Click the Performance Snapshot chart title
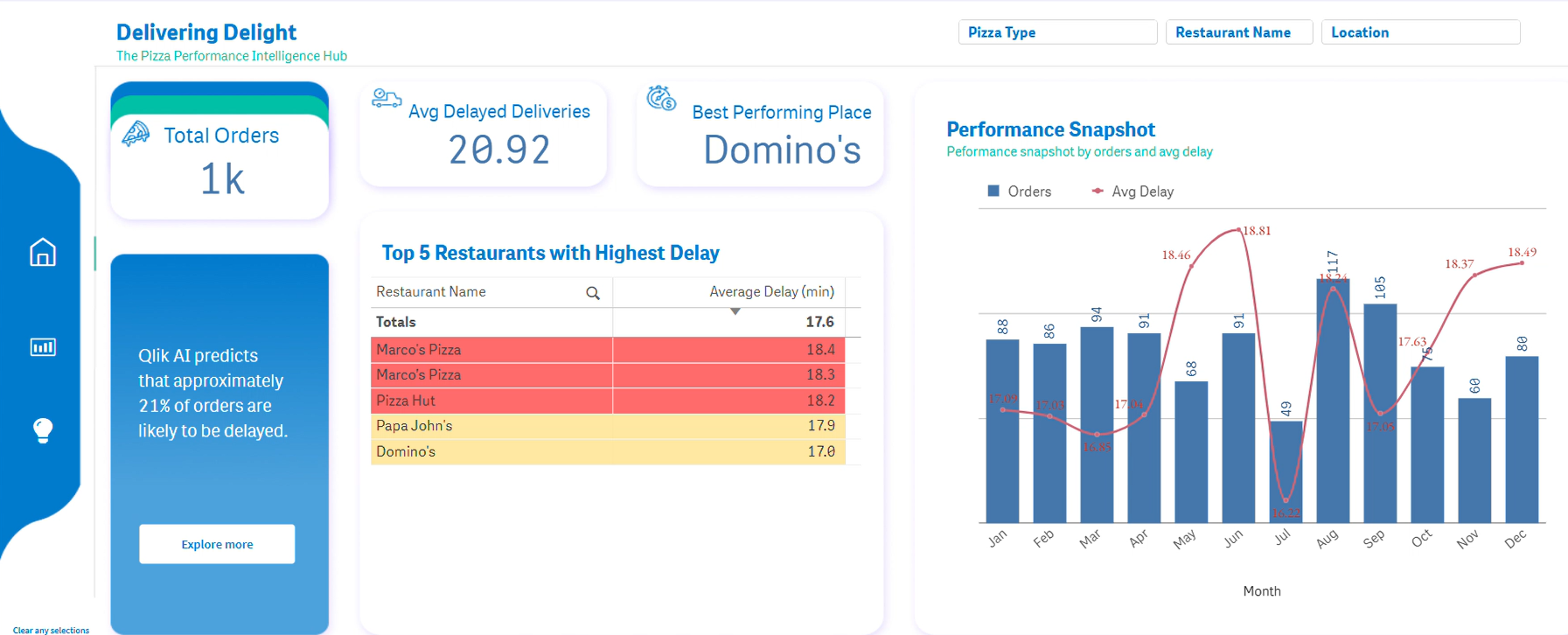The image size is (1568, 635). pyautogui.click(x=1050, y=129)
